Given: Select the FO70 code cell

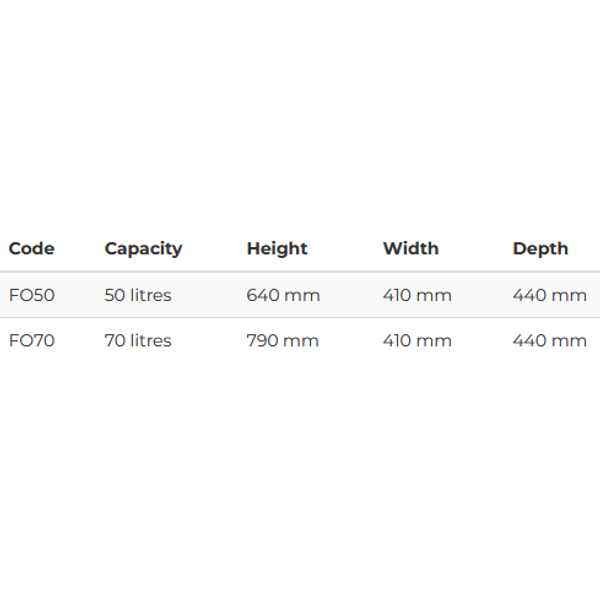Looking at the screenshot, I should point(32,341).
